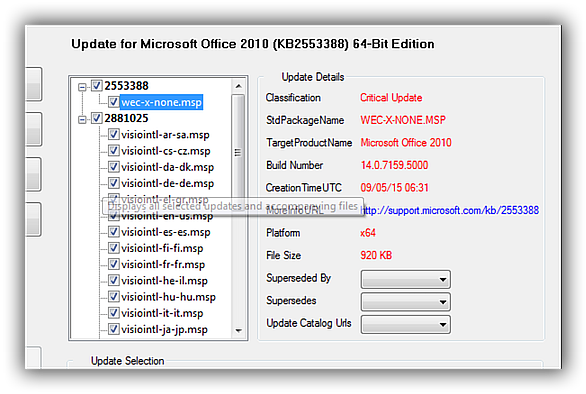Select visiointl-cs-cz.msp in the tree
This screenshot has height=394, width=586.
click(166, 151)
